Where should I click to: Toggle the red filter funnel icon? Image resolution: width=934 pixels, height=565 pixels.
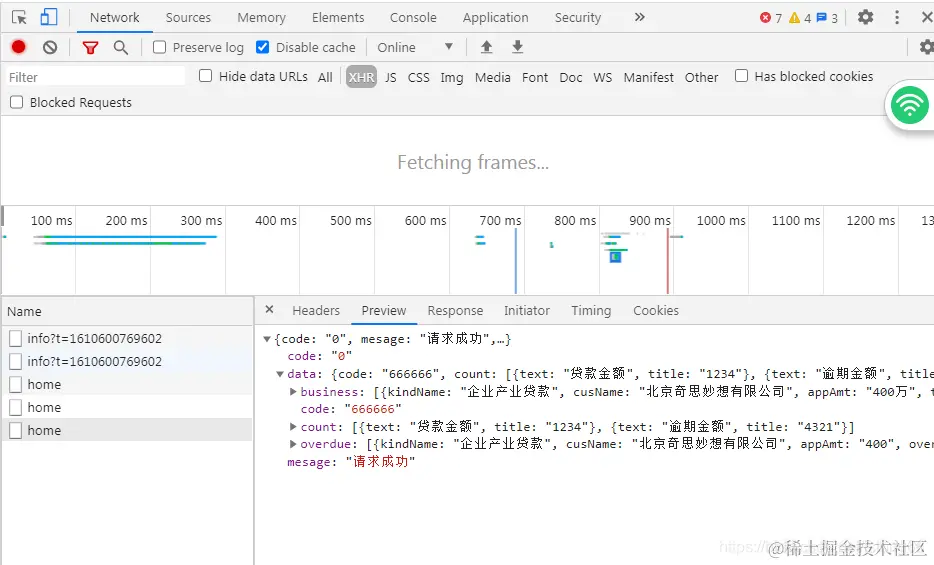pyautogui.click(x=90, y=47)
